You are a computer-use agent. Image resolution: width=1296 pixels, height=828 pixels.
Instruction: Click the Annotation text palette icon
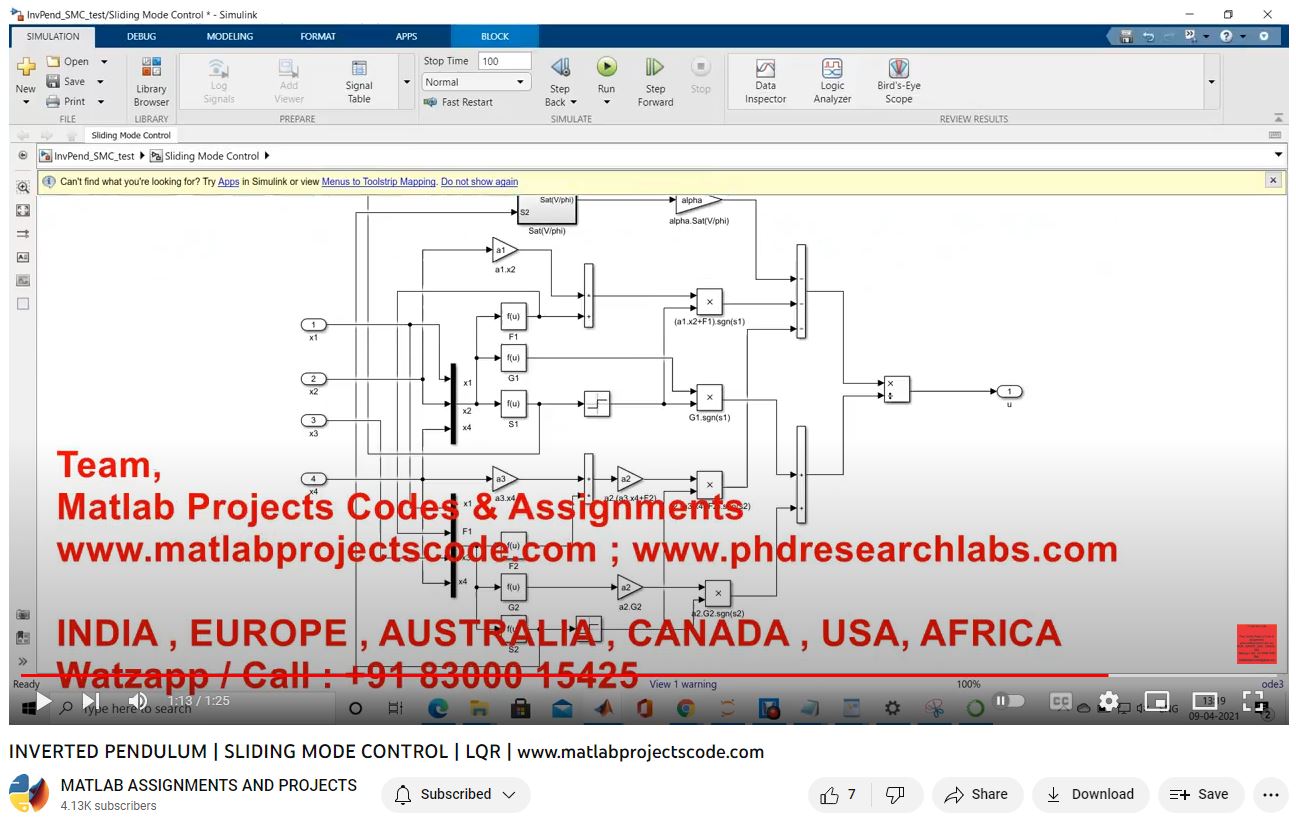23,257
